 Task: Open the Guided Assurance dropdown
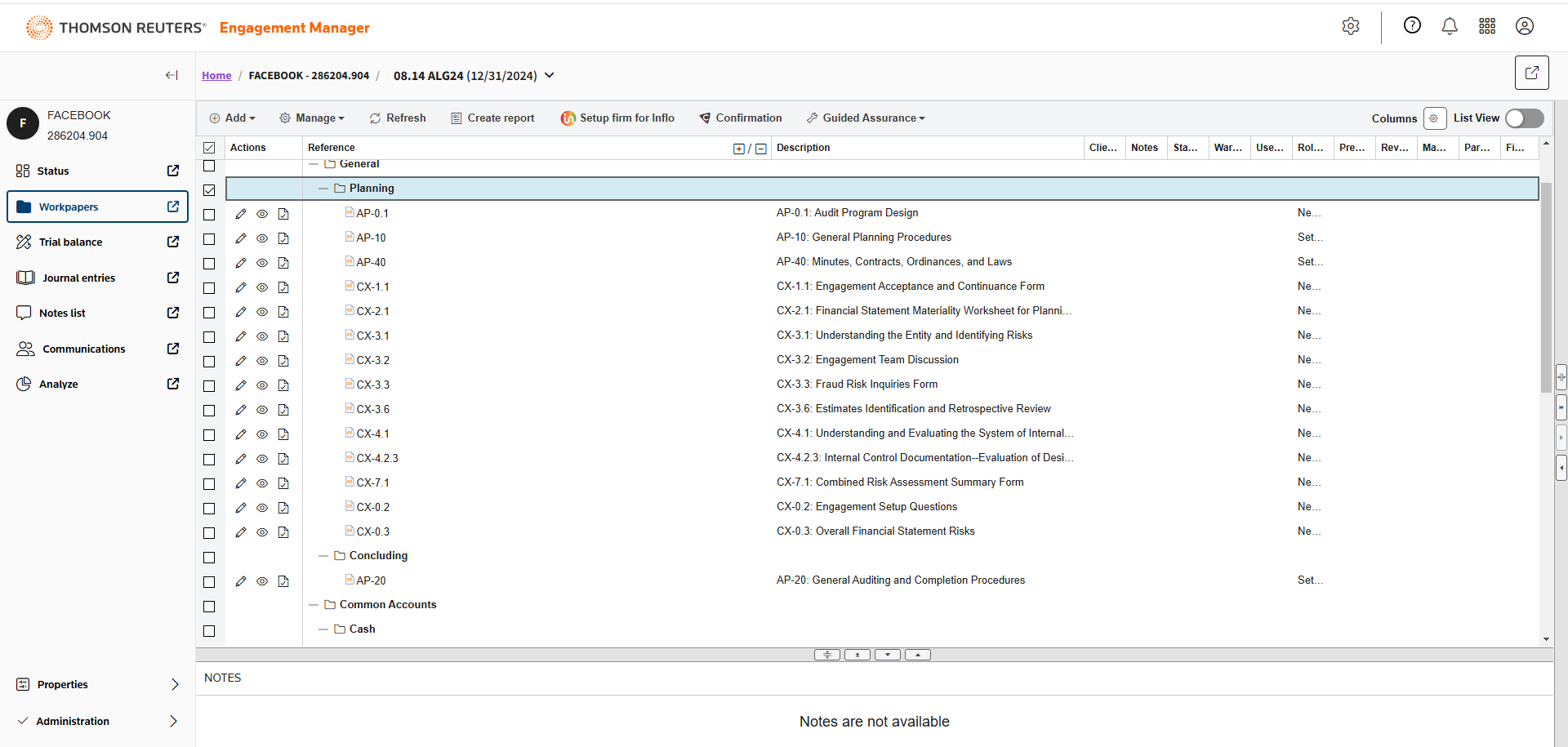click(x=866, y=118)
